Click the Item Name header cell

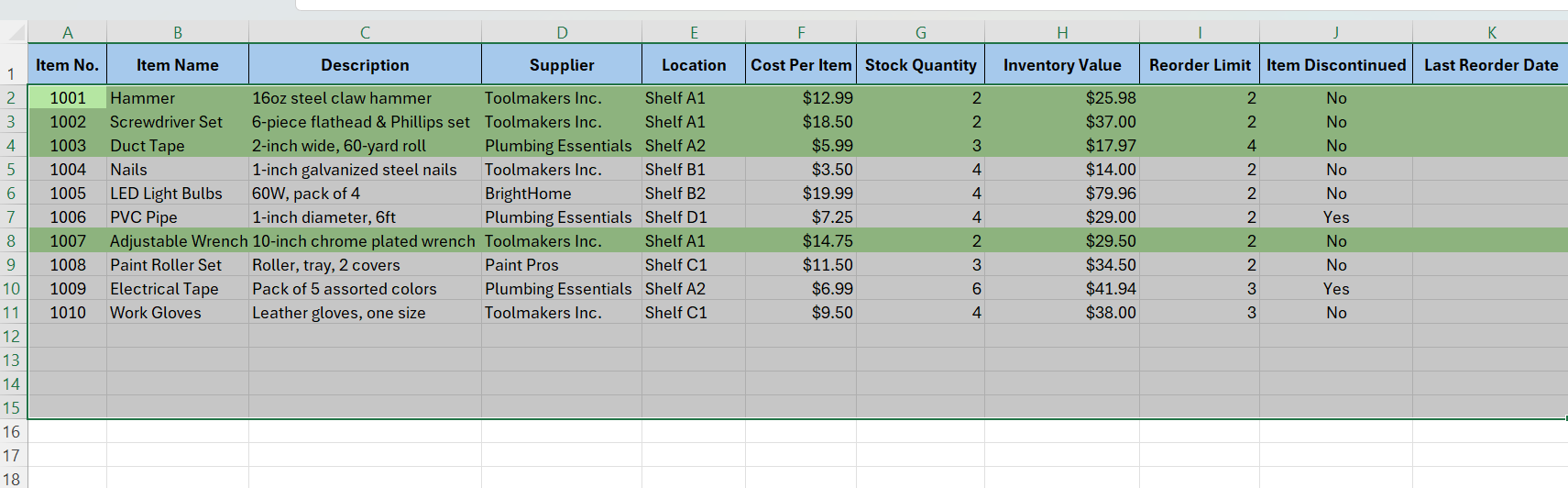pyautogui.click(x=177, y=65)
